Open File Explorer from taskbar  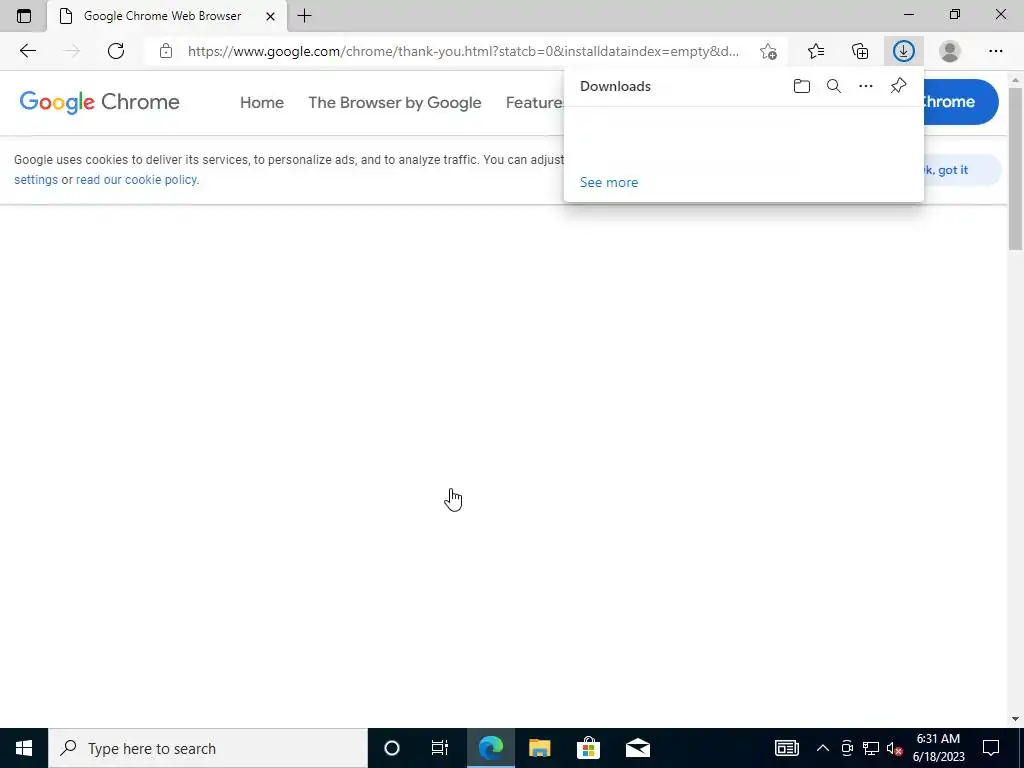tap(539, 748)
